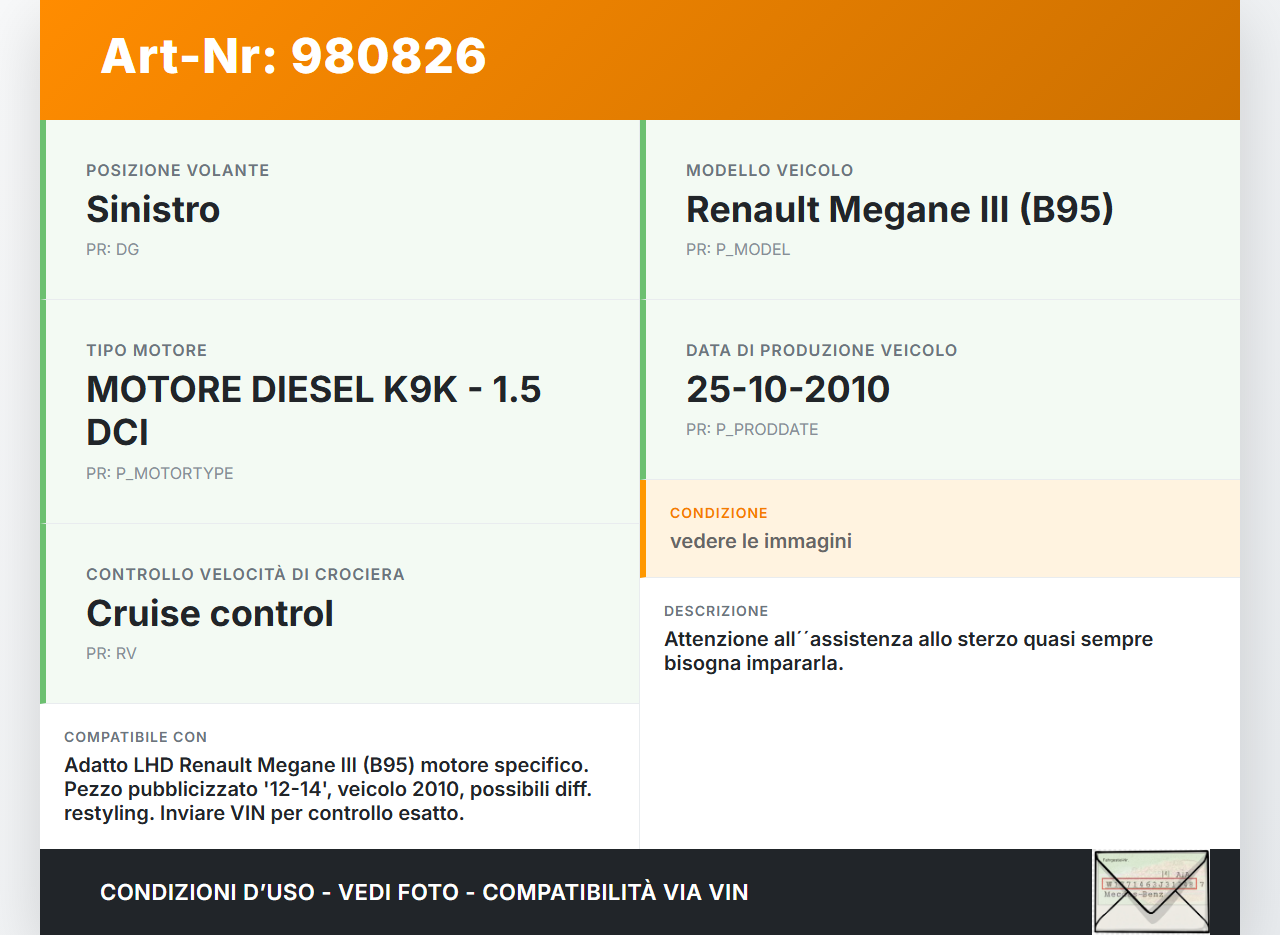
Task: Click the PR: P_MODEL code text
Action: 737,249
